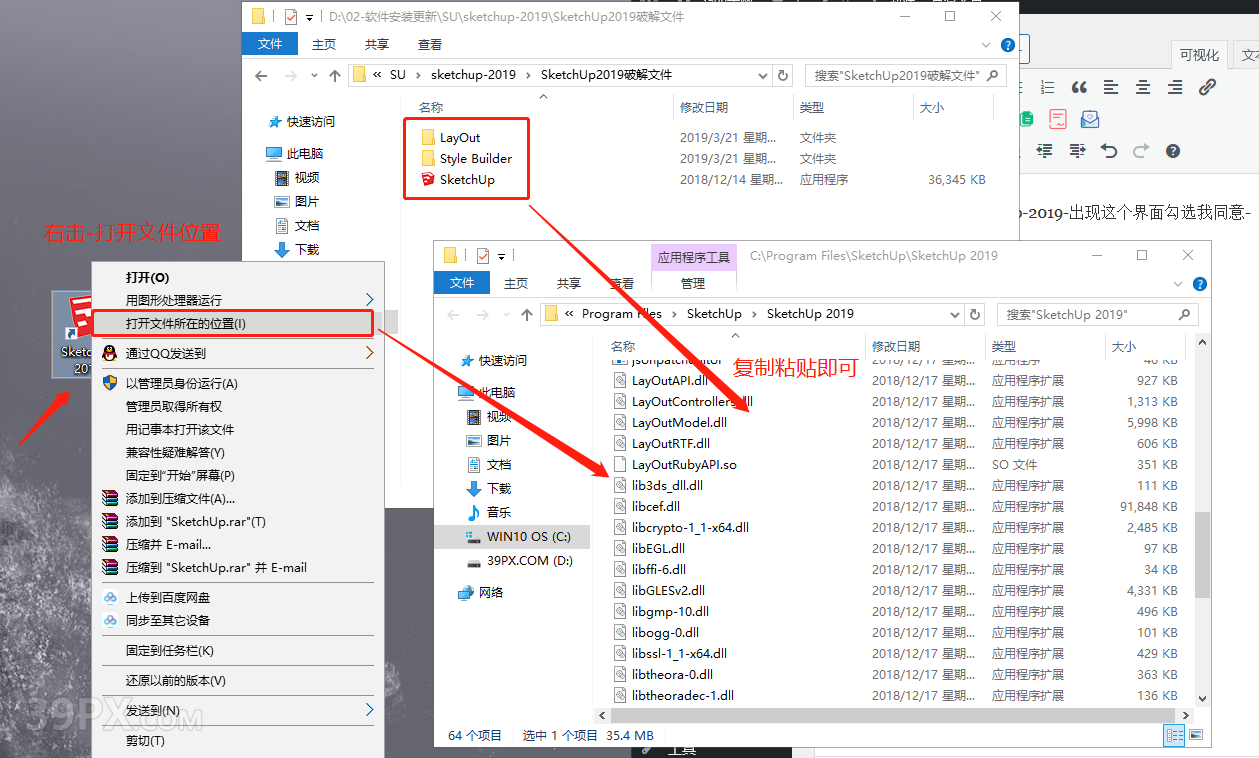This screenshot has height=758, width=1259.
Task: Open 网络 in the navigation pane
Action: [x=491, y=593]
